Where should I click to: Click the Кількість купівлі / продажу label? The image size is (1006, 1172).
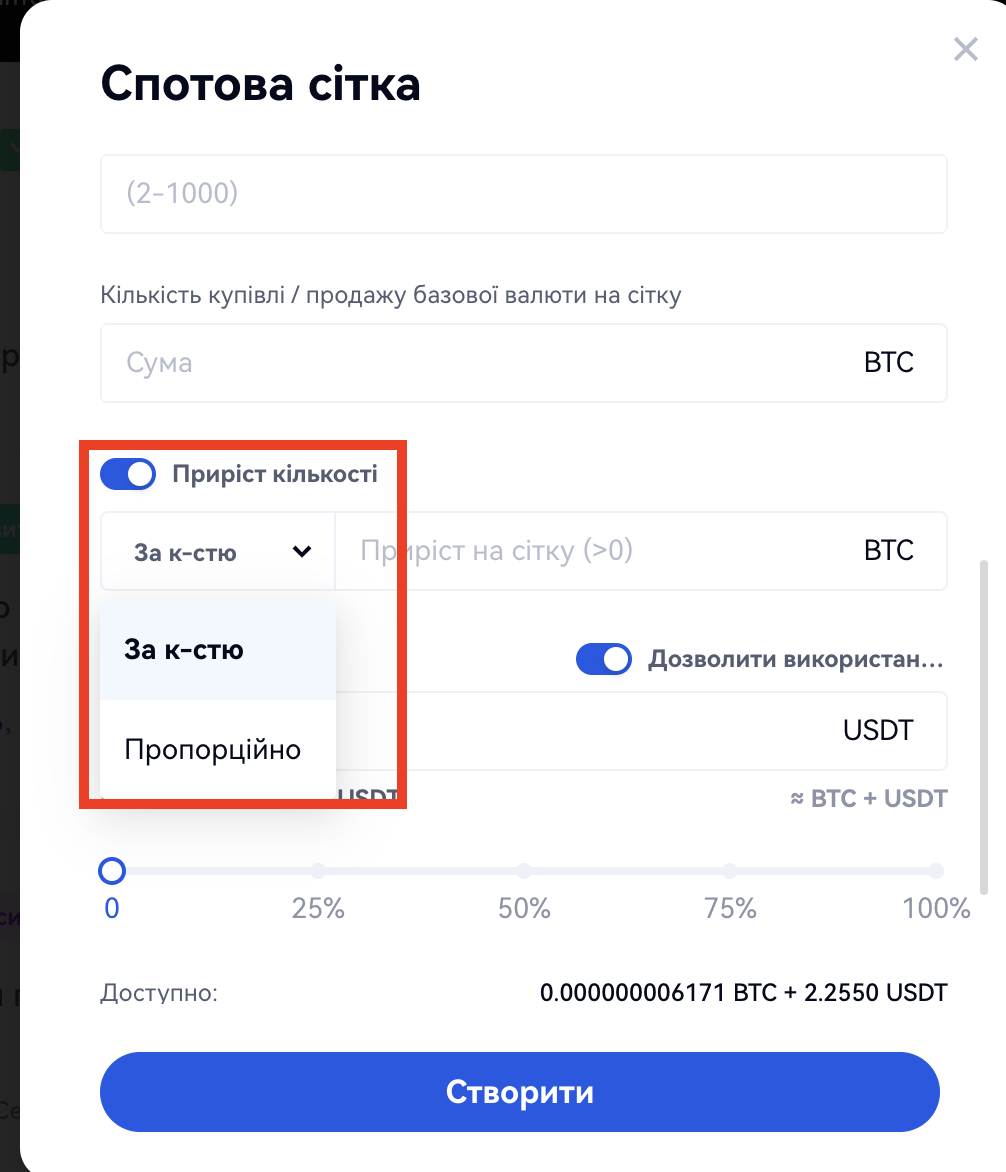pos(391,295)
